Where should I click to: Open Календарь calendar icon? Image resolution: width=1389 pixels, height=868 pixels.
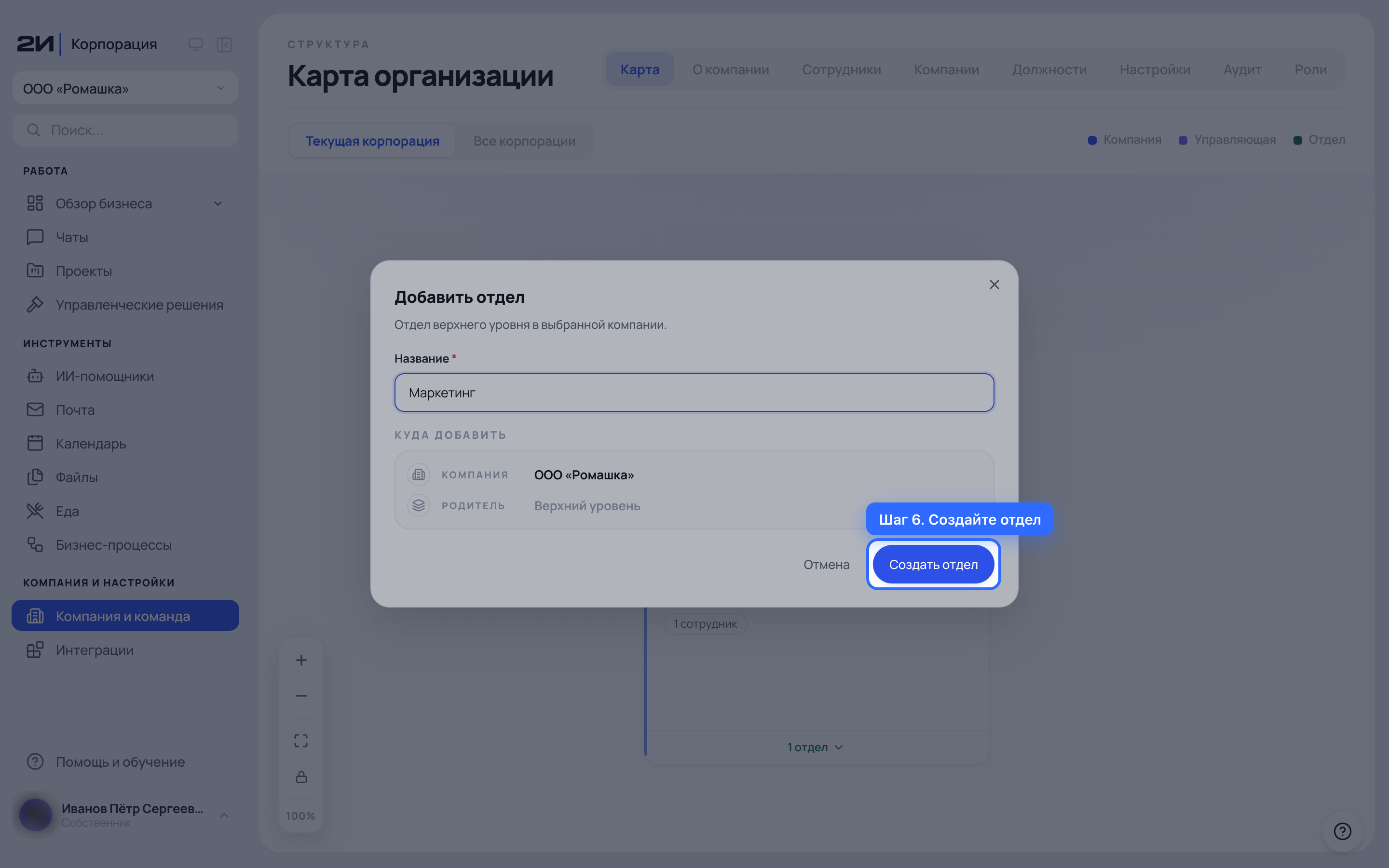point(35,443)
